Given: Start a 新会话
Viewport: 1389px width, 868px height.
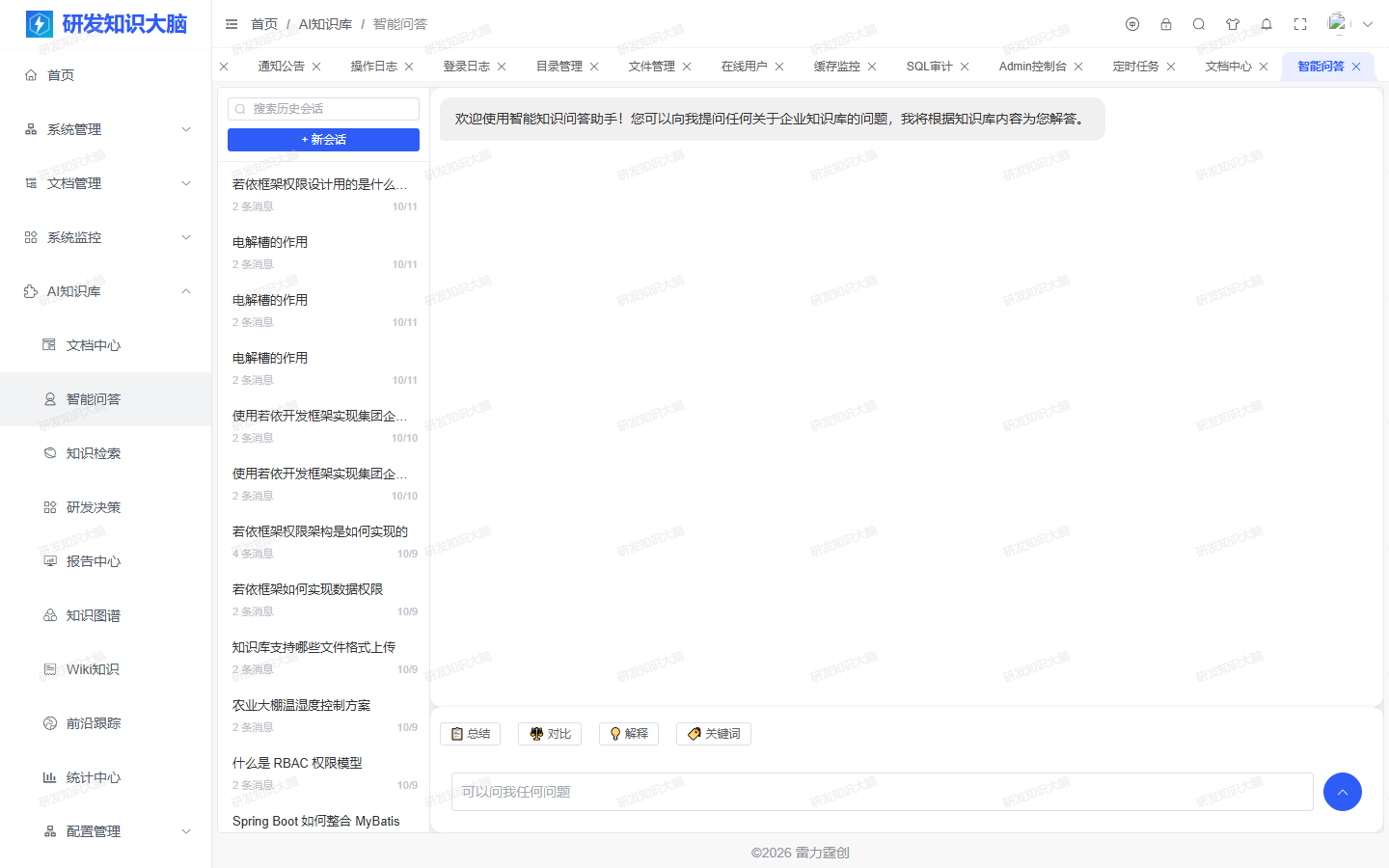Looking at the screenshot, I should [323, 140].
